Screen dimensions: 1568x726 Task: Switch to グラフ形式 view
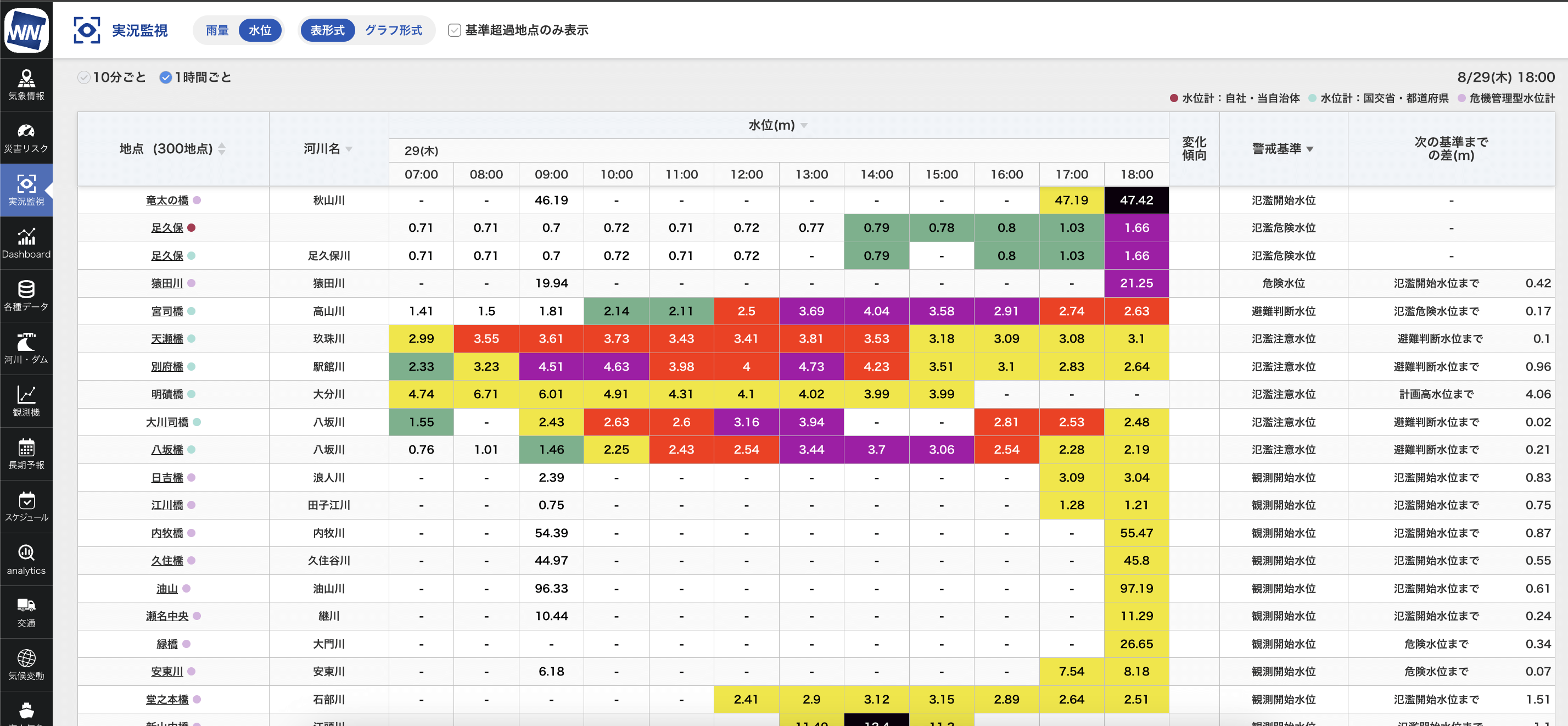pos(393,30)
